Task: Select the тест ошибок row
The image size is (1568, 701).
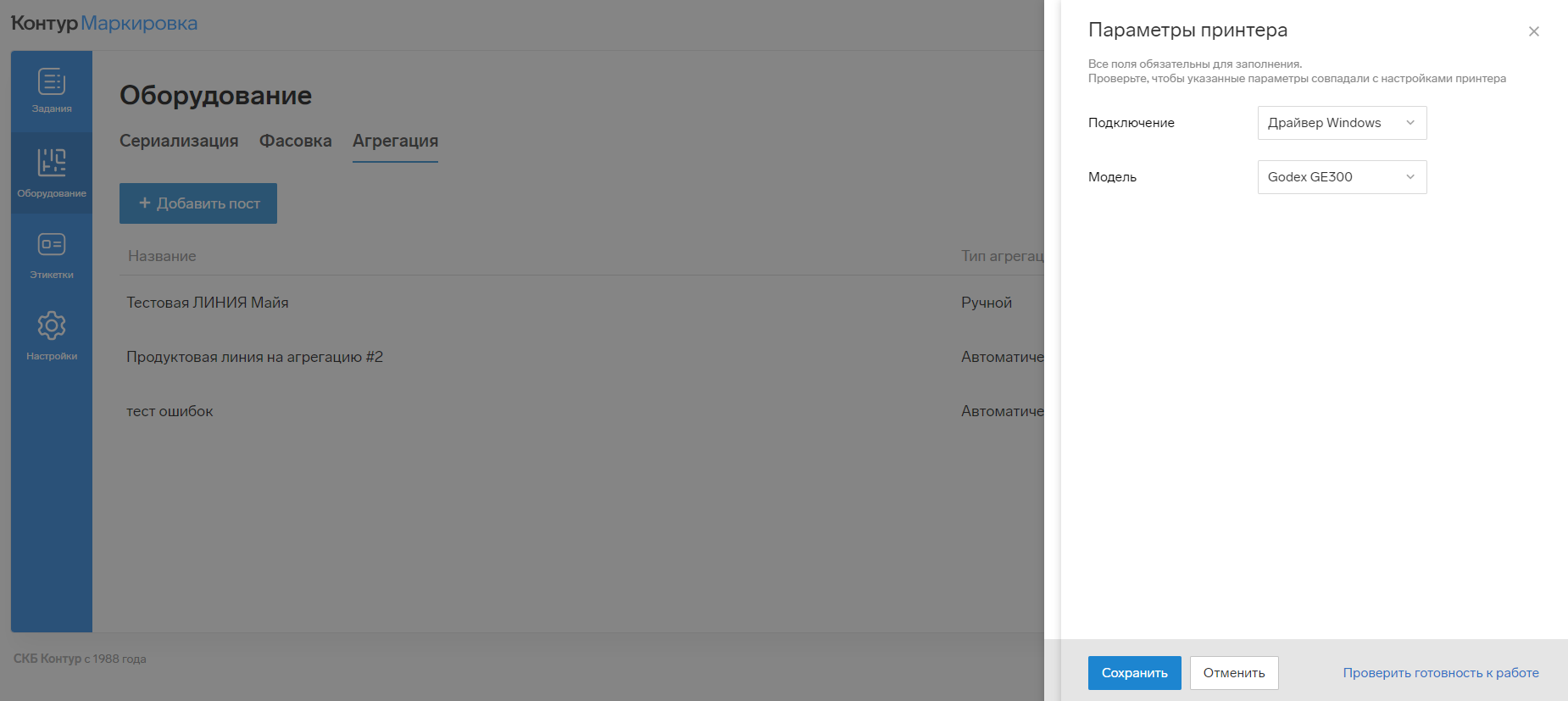Action: (170, 411)
